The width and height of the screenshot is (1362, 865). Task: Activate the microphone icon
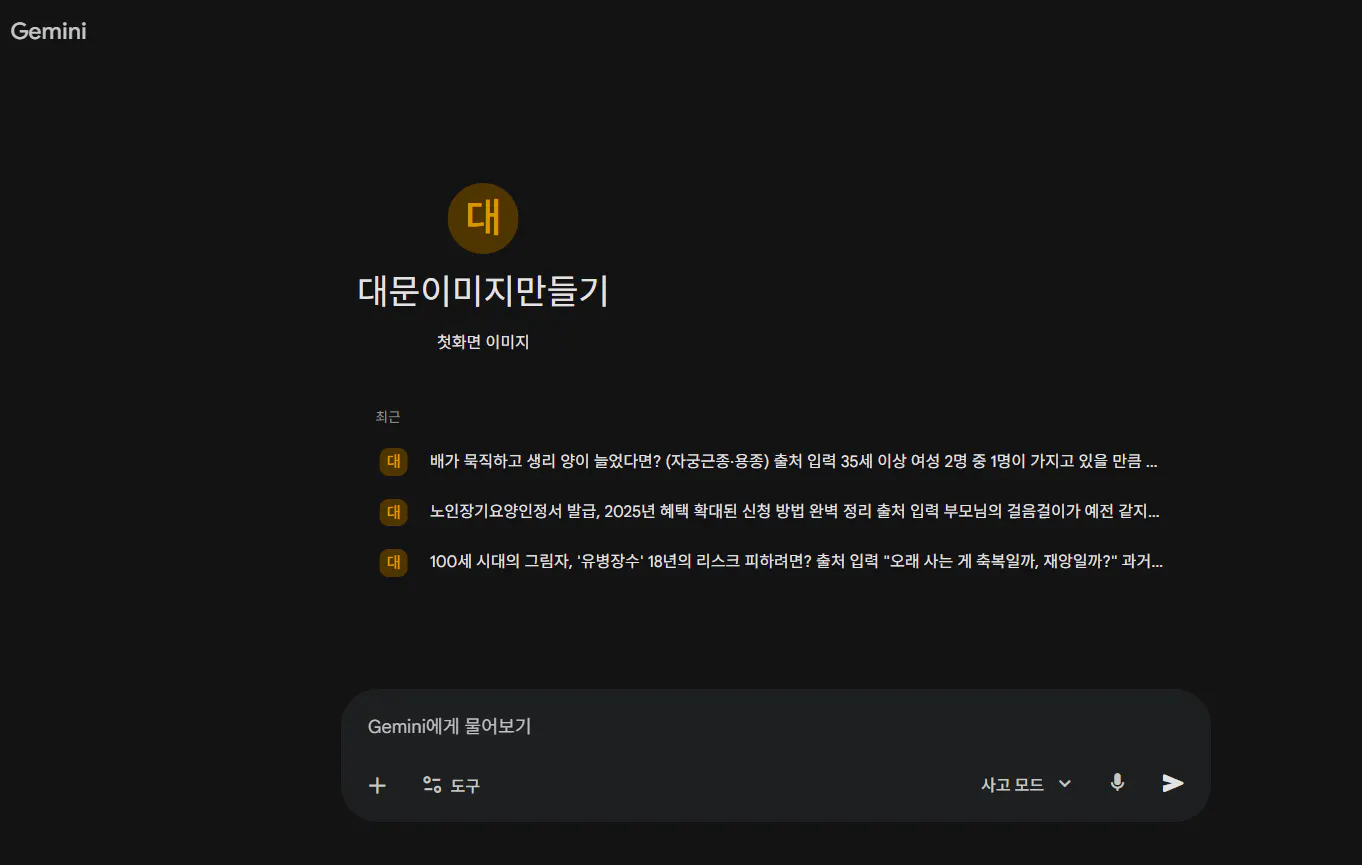[1117, 784]
